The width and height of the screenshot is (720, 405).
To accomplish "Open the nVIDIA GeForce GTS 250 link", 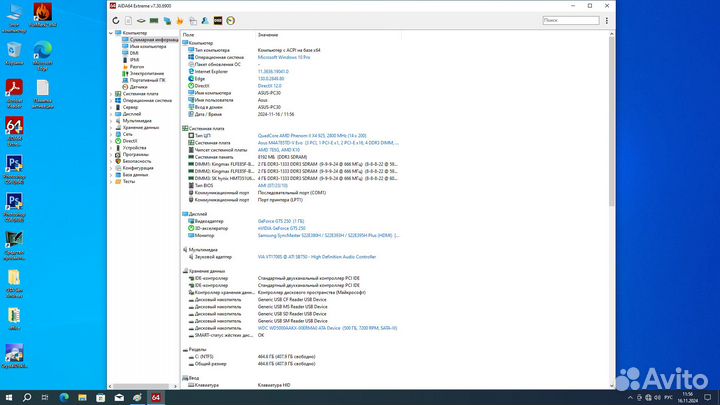I will click(281, 228).
